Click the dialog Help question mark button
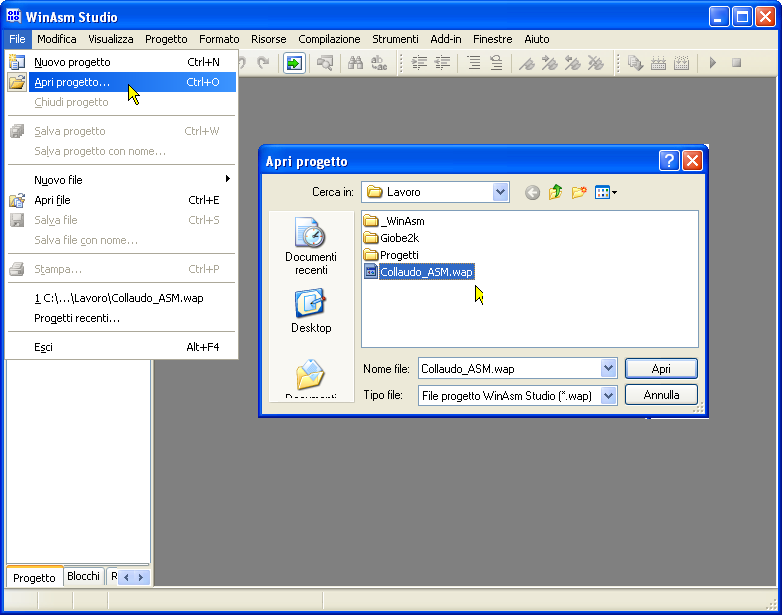The image size is (782, 615). pyautogui.click(x=669, y=161)
